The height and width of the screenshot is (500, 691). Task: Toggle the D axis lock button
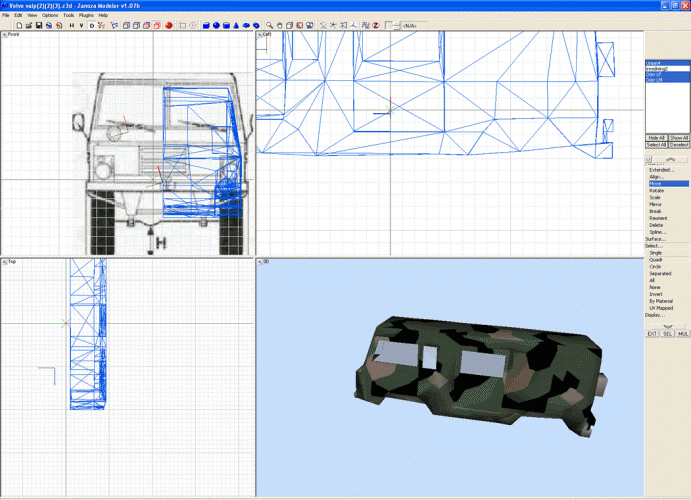[x=92, y=25]
